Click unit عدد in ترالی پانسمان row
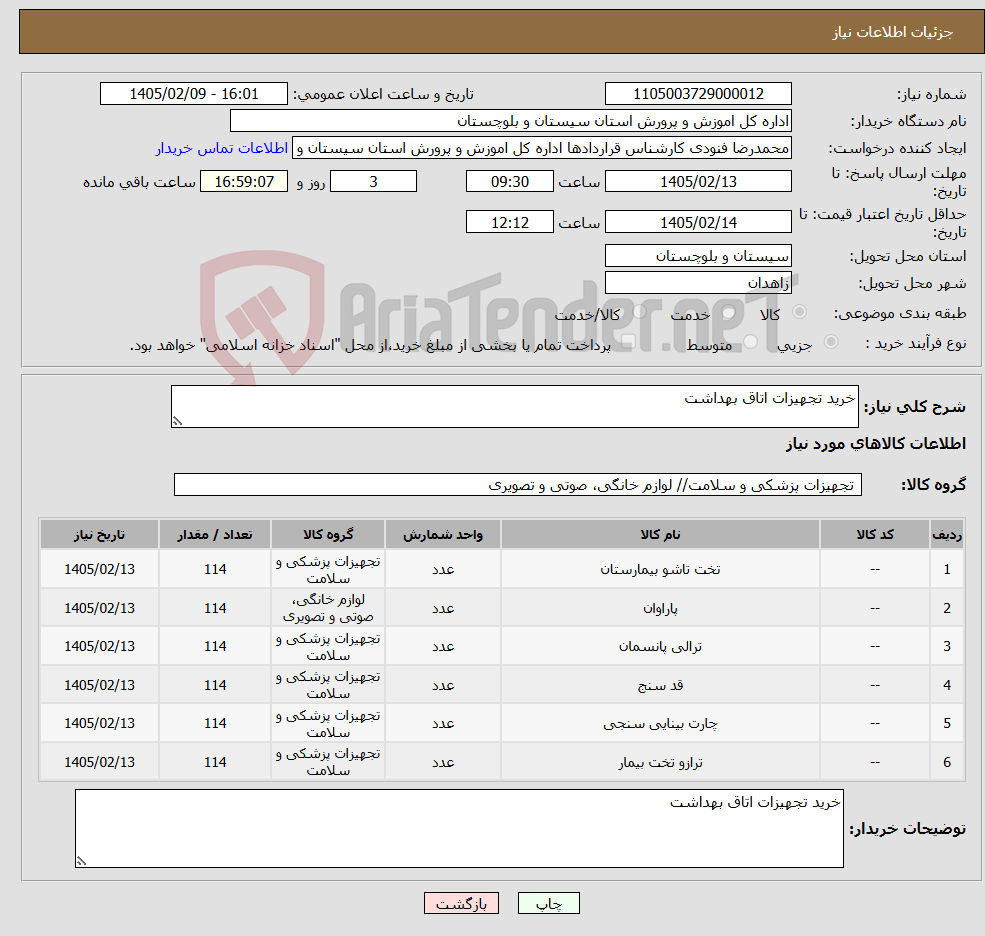 tap(443, 646)
